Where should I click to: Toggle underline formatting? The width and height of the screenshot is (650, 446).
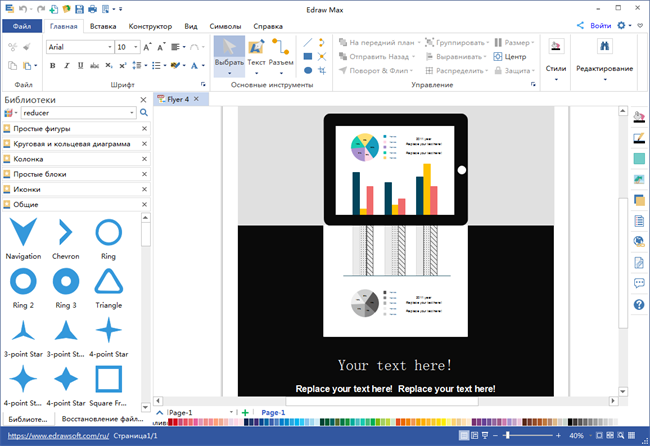80,65
